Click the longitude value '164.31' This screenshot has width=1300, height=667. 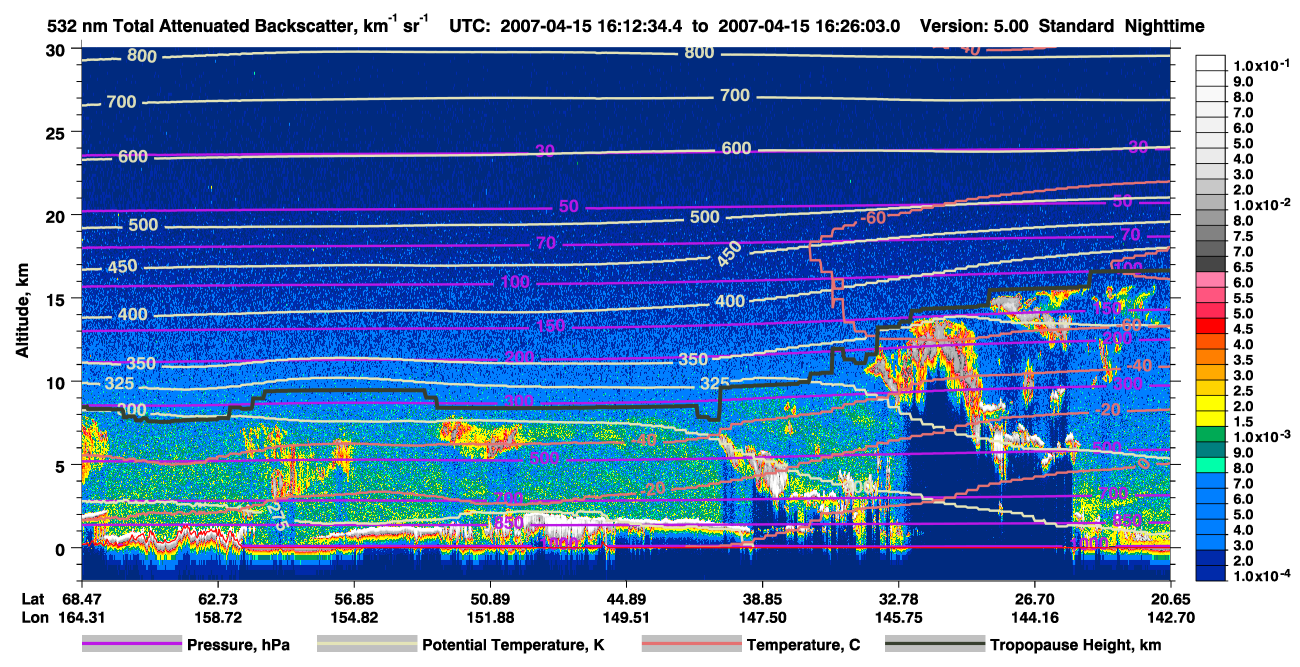[81, 617]
